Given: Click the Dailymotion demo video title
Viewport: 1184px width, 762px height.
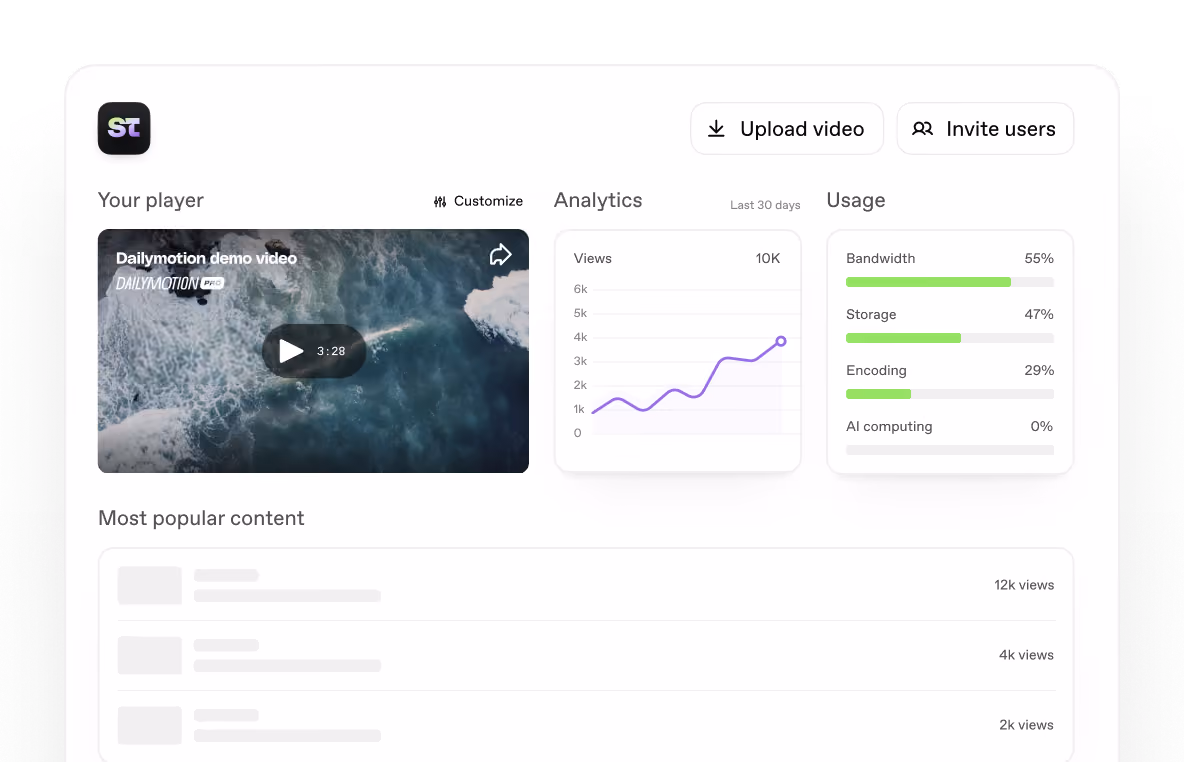Looking at the screenshot, I should [x=206, y=258].
